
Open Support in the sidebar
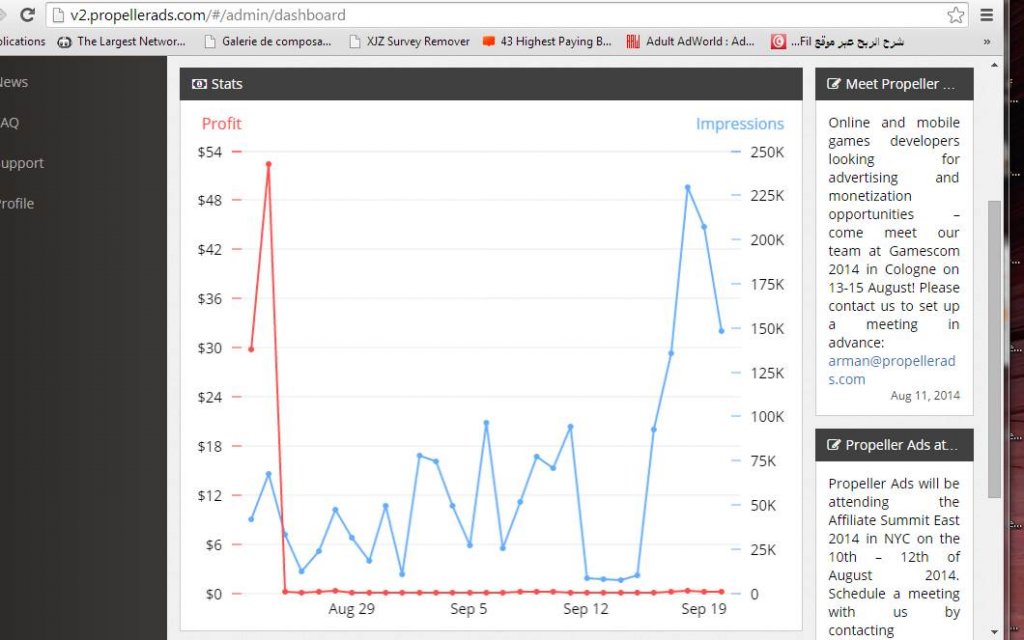pos(22,163)
